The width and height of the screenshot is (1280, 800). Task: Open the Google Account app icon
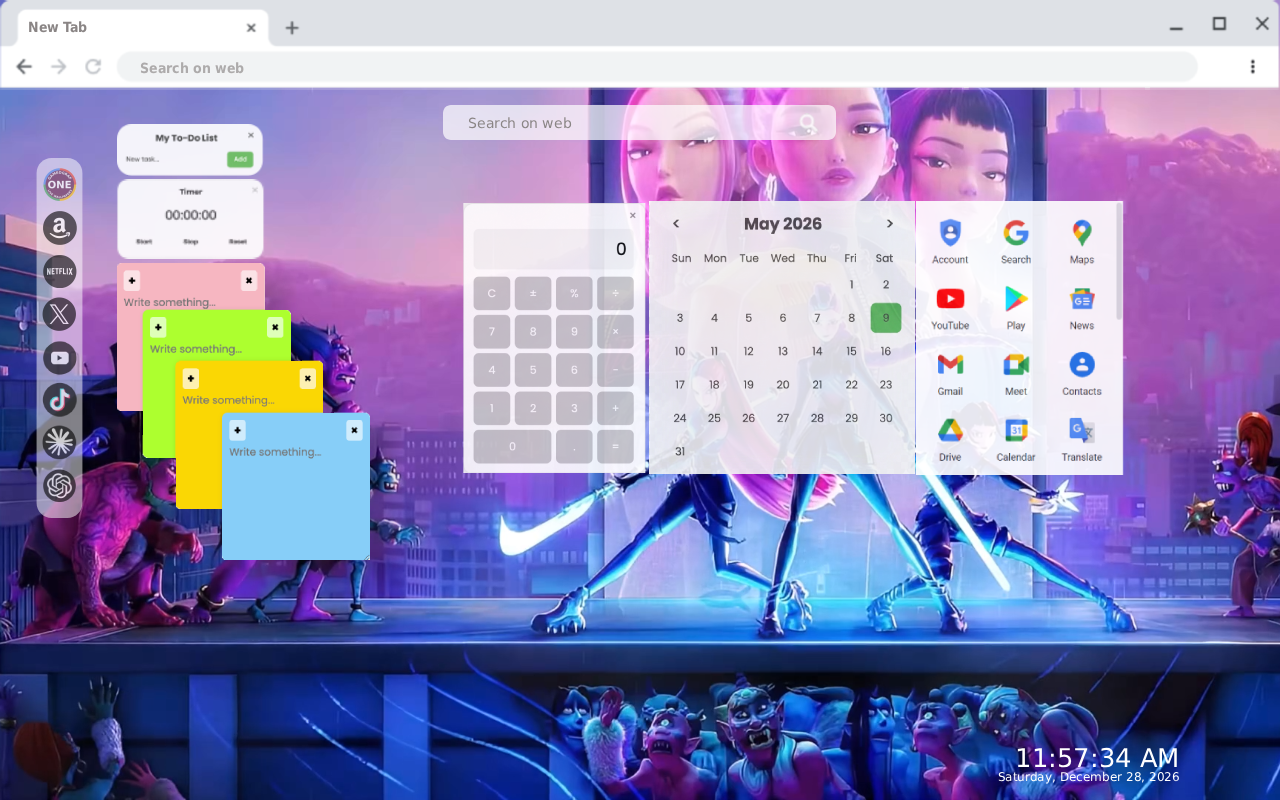950,241
